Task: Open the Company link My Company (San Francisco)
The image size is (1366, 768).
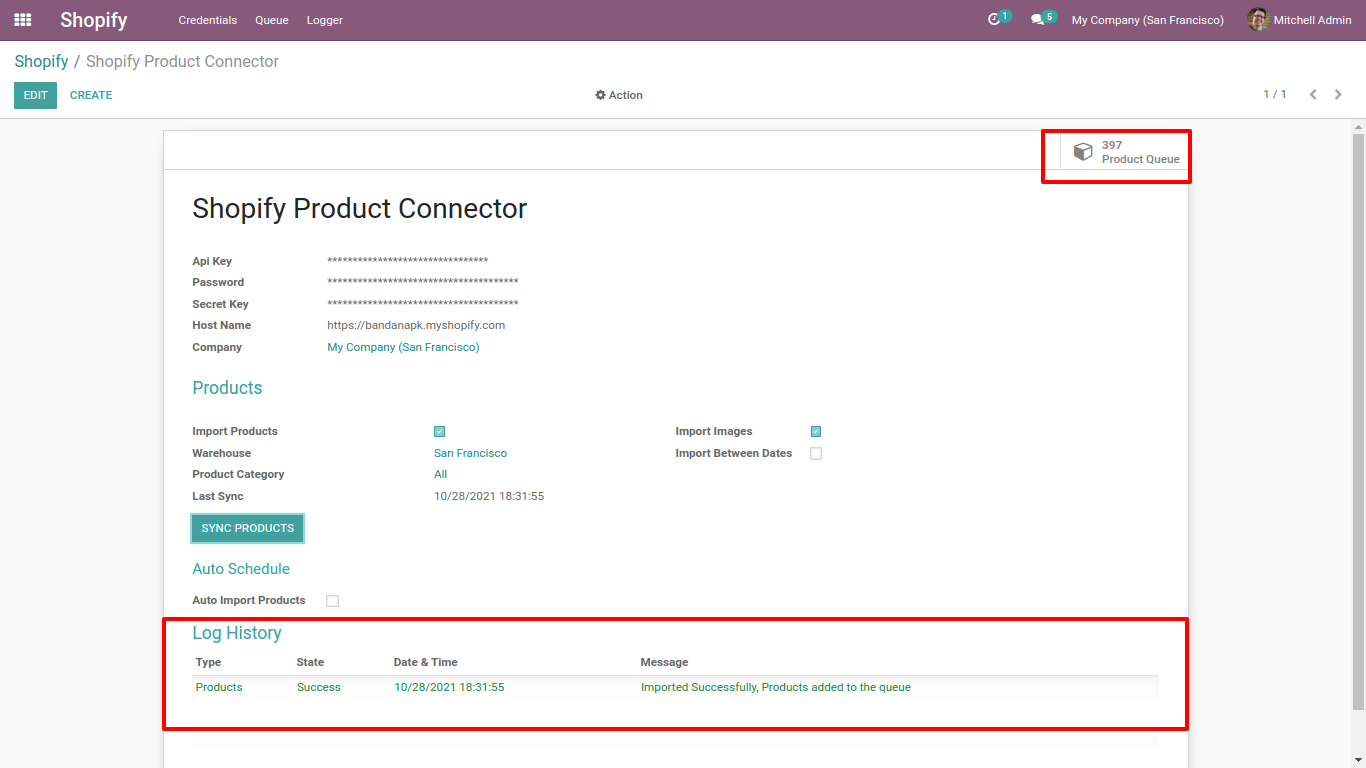Action: 404,347
